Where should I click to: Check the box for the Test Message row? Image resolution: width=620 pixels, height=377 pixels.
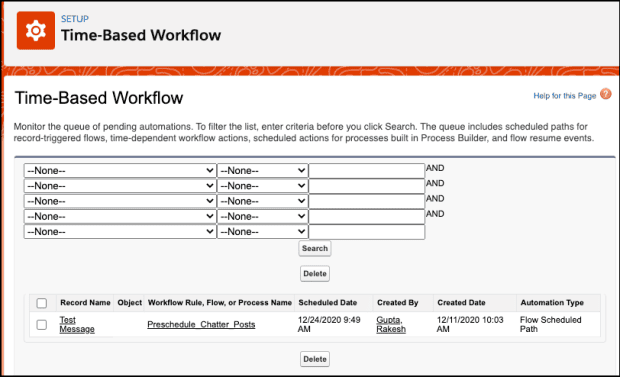click(x=42, y=325)
